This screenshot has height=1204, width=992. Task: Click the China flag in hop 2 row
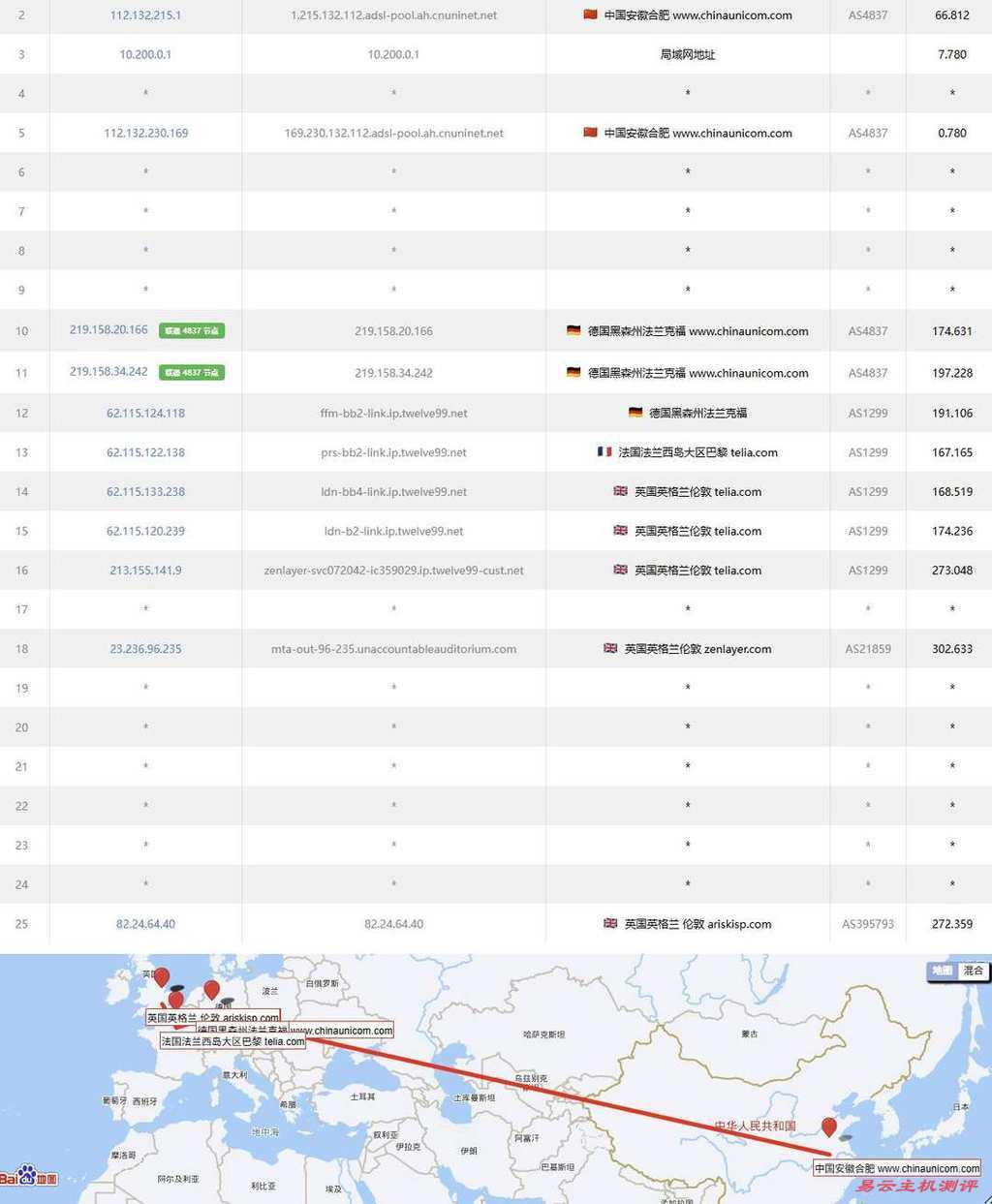pos(590,15)
